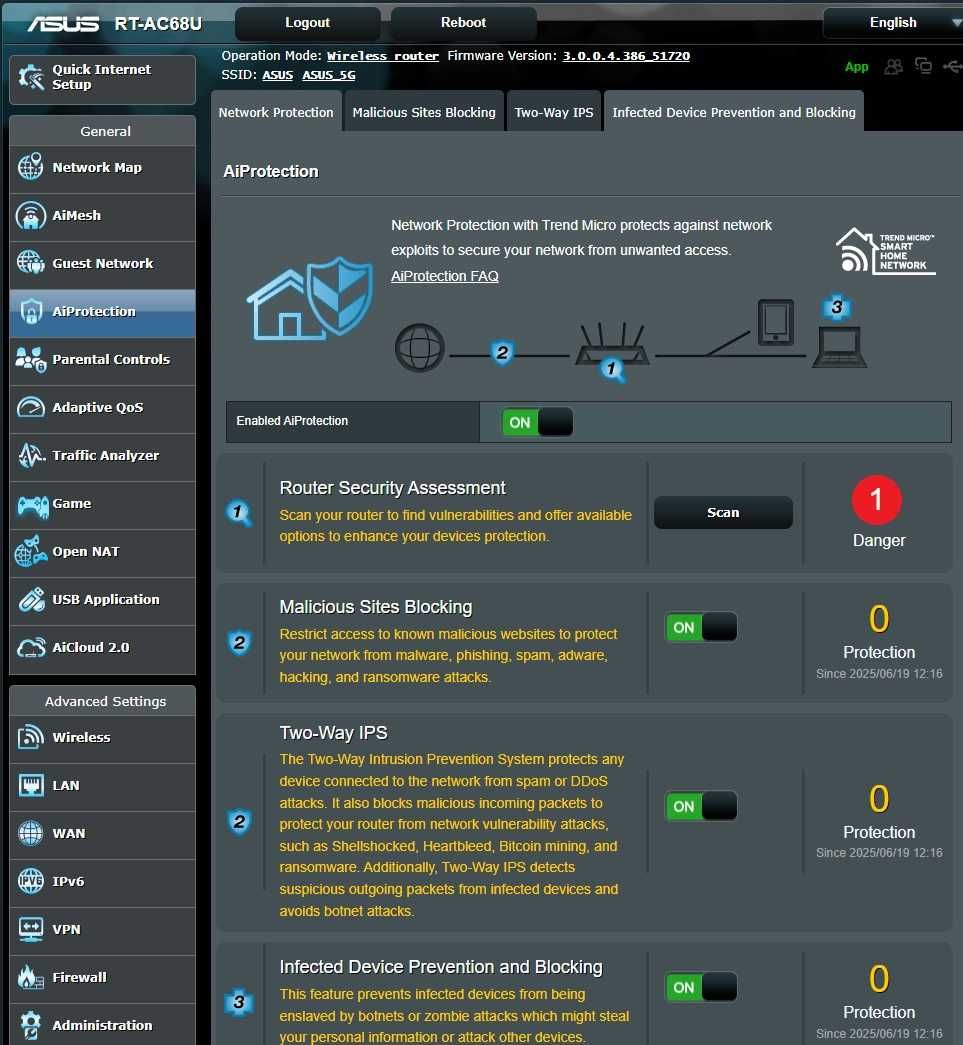This screenshot has width=963, height=1045.
Task: Toggle Enabled AiProtection switch
Action: (x=537, y=422)
